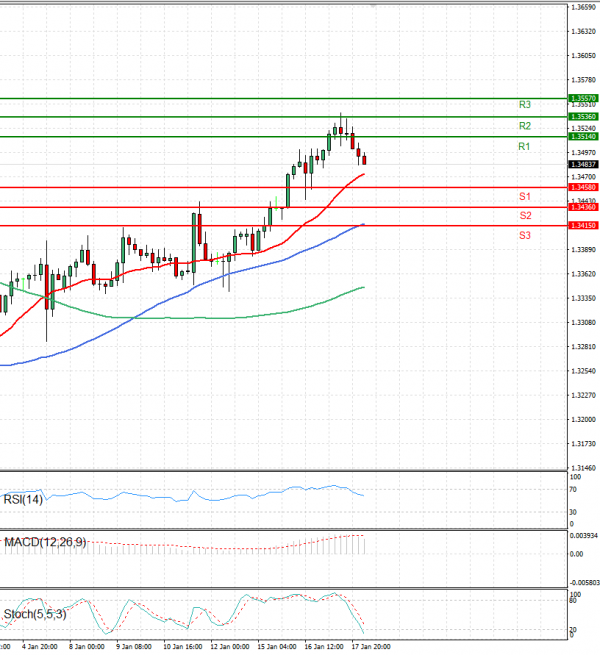
Task: Click the RSI 70 level axis value
Action: [573, 490]
